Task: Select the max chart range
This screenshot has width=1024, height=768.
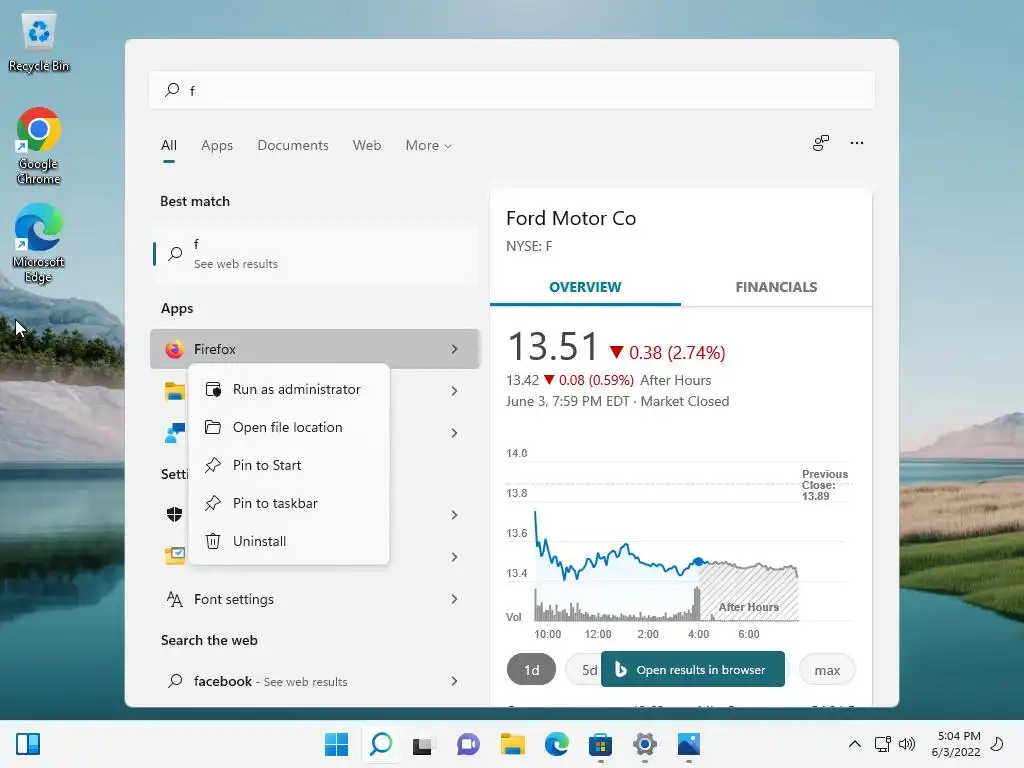Action: (x=827, y=670)
